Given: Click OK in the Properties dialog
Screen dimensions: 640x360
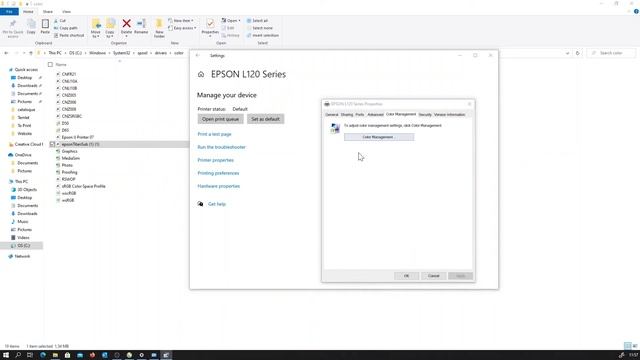Looking at the screenshot, I should pos(406,276).
